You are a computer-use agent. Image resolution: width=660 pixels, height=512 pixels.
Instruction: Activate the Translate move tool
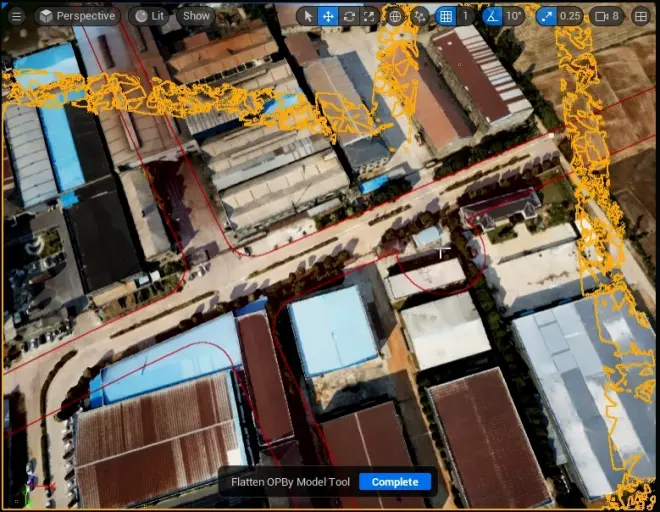[x=328, y=16]
